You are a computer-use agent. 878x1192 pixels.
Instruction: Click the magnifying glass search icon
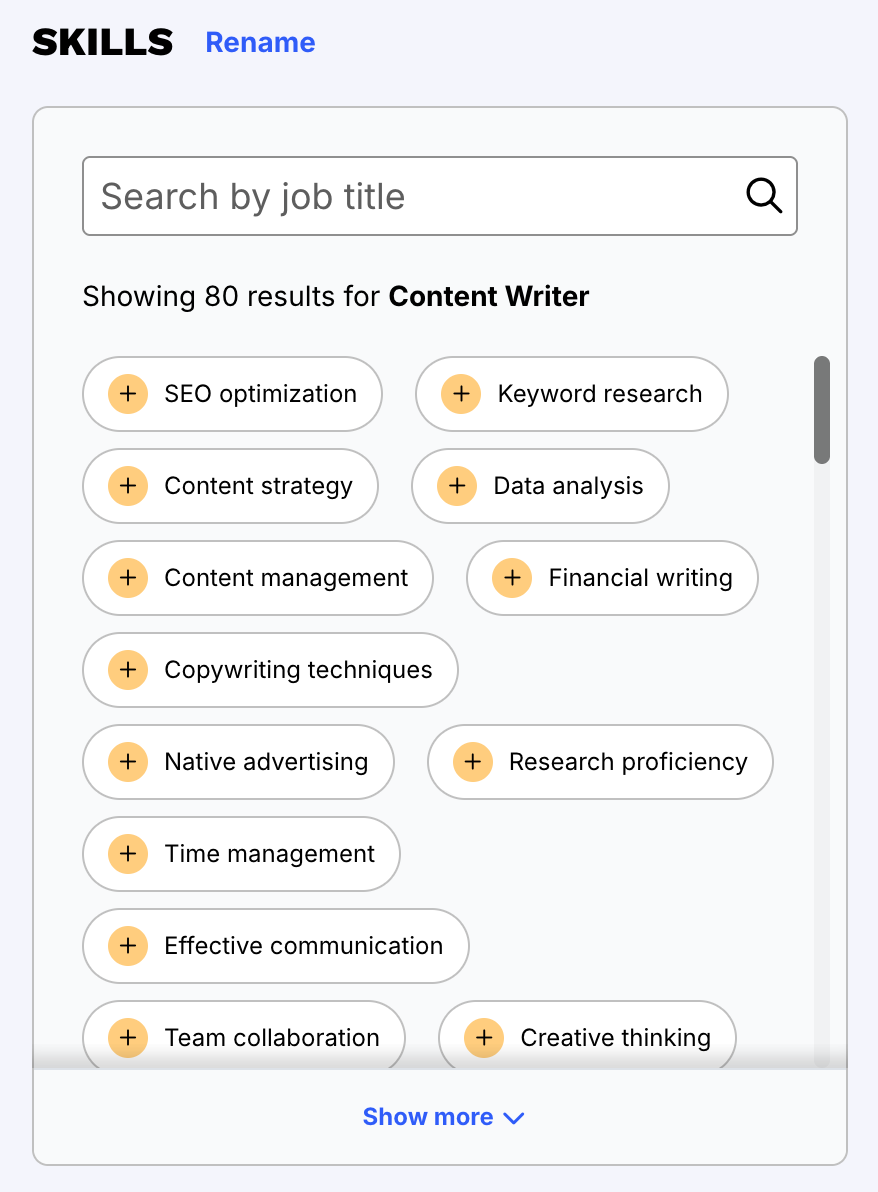point(763,196)
